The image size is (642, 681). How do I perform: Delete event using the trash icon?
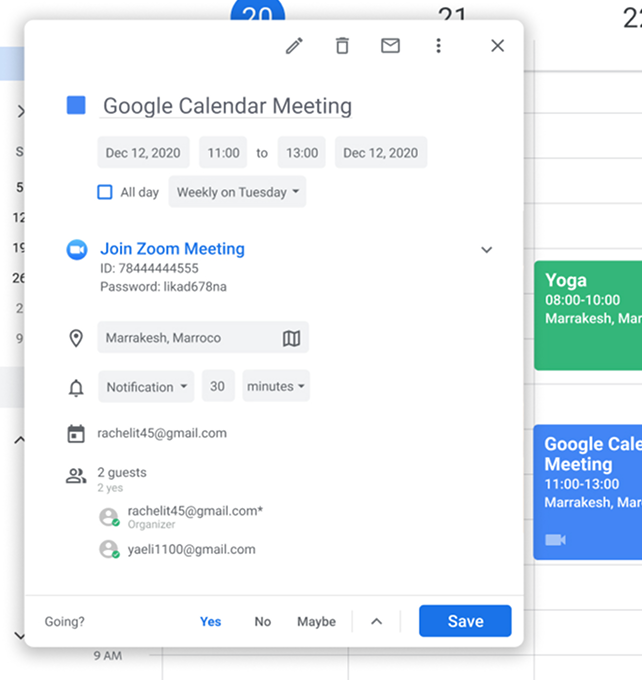(342, 46)
